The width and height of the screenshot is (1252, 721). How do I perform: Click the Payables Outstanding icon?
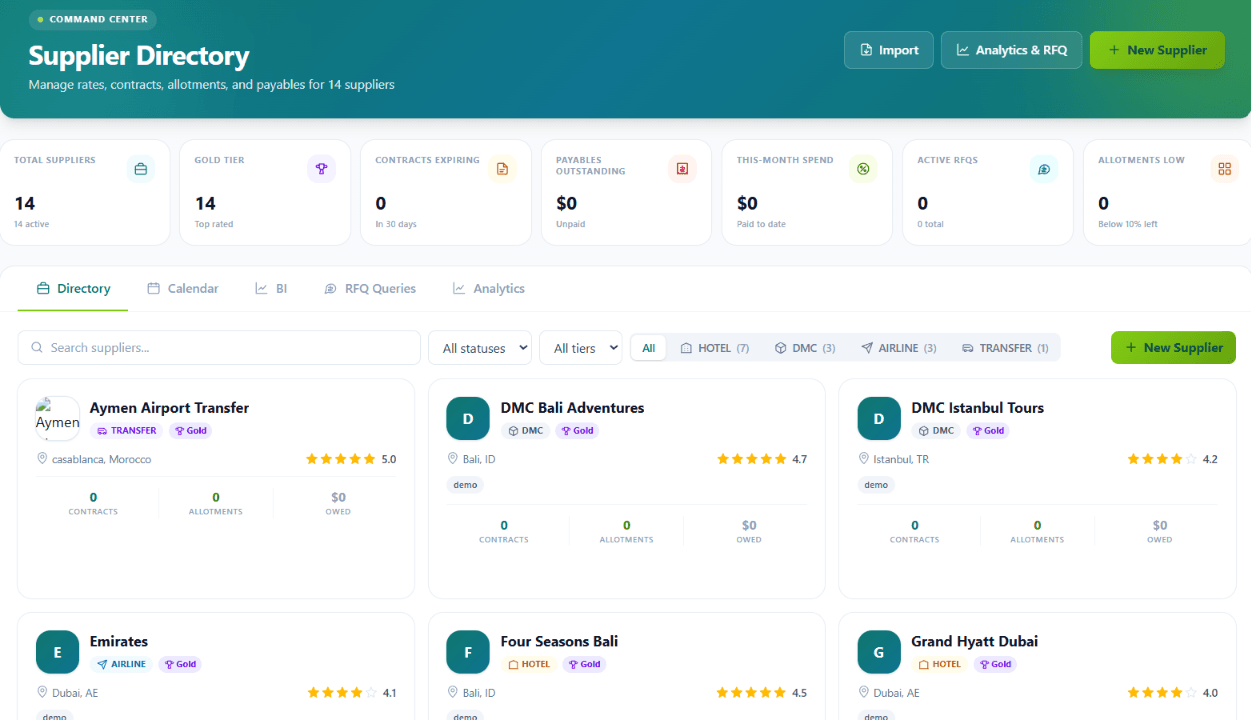click(x=682, y=169)
